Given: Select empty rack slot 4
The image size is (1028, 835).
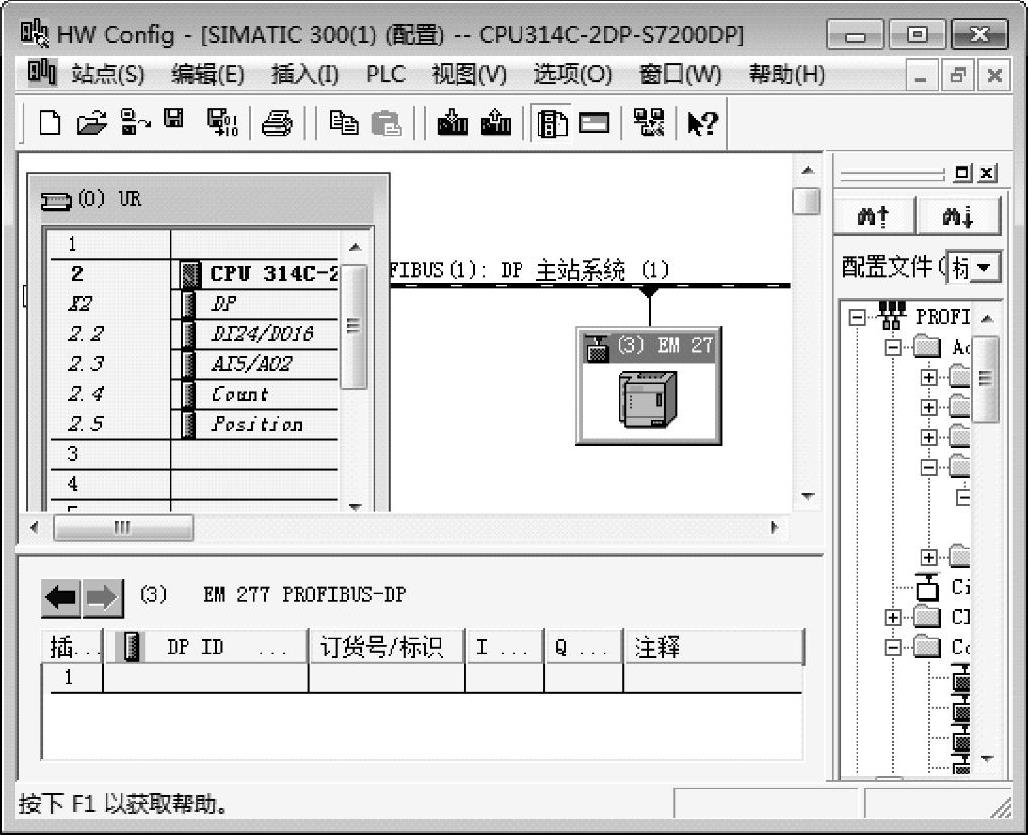Looking at the screenshot, I should pos(194,484).
